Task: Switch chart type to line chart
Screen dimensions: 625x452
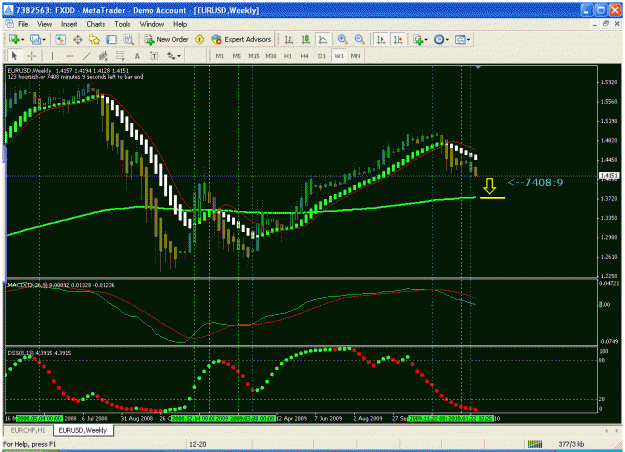Action: click(322, 39)
